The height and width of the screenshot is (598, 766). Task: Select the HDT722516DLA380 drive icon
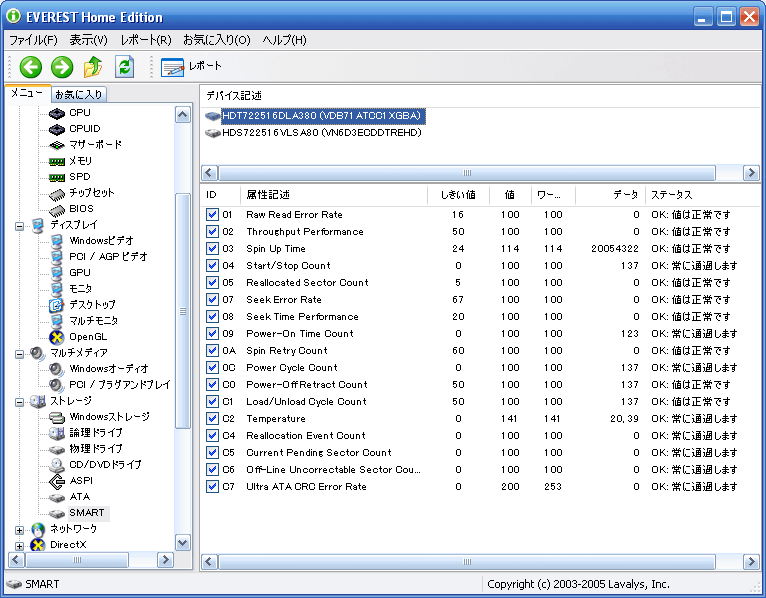coord(213,116)
